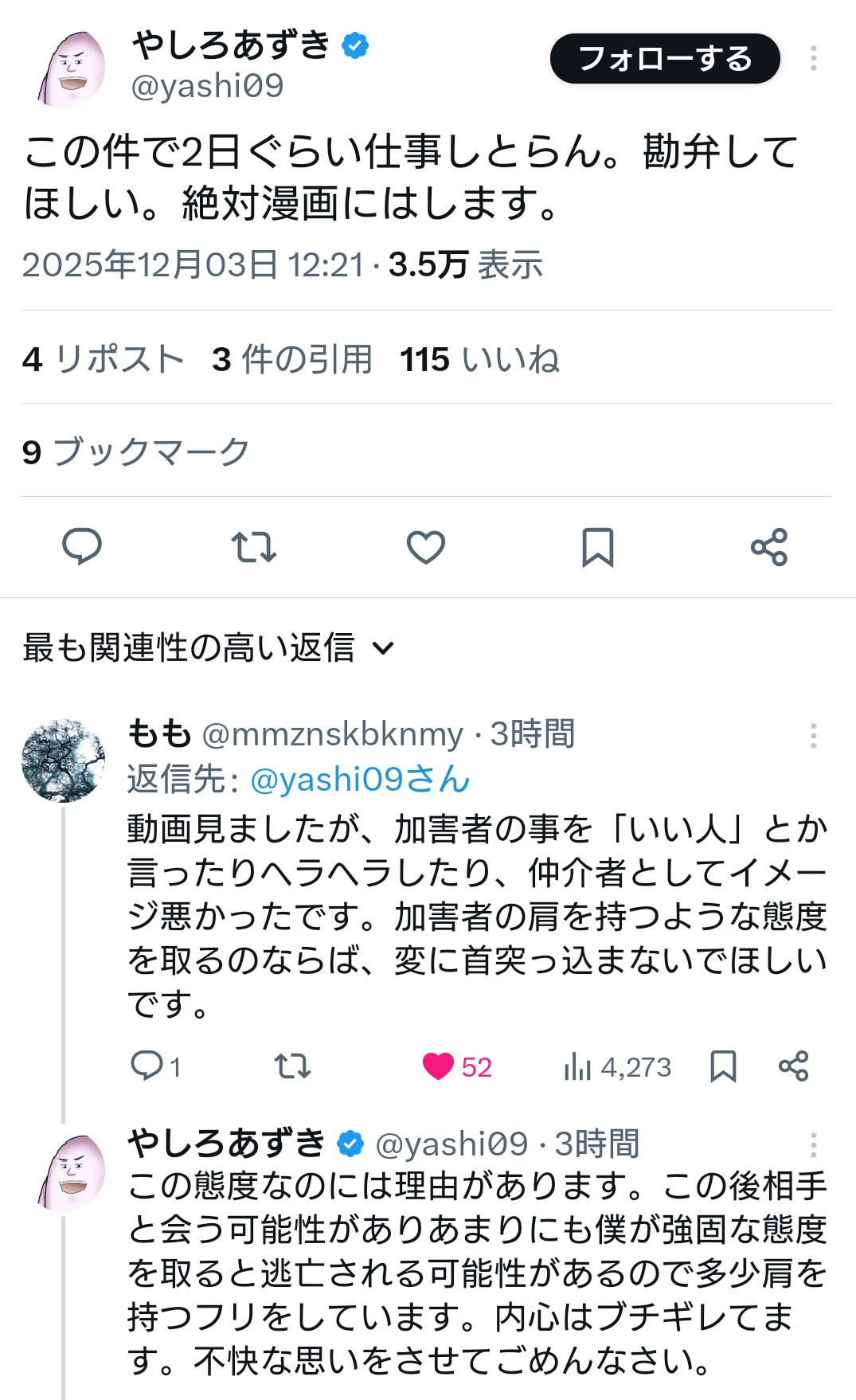Unlike もも's reply with 52 likes
Screen dimensions: 856x1400
438,1066
